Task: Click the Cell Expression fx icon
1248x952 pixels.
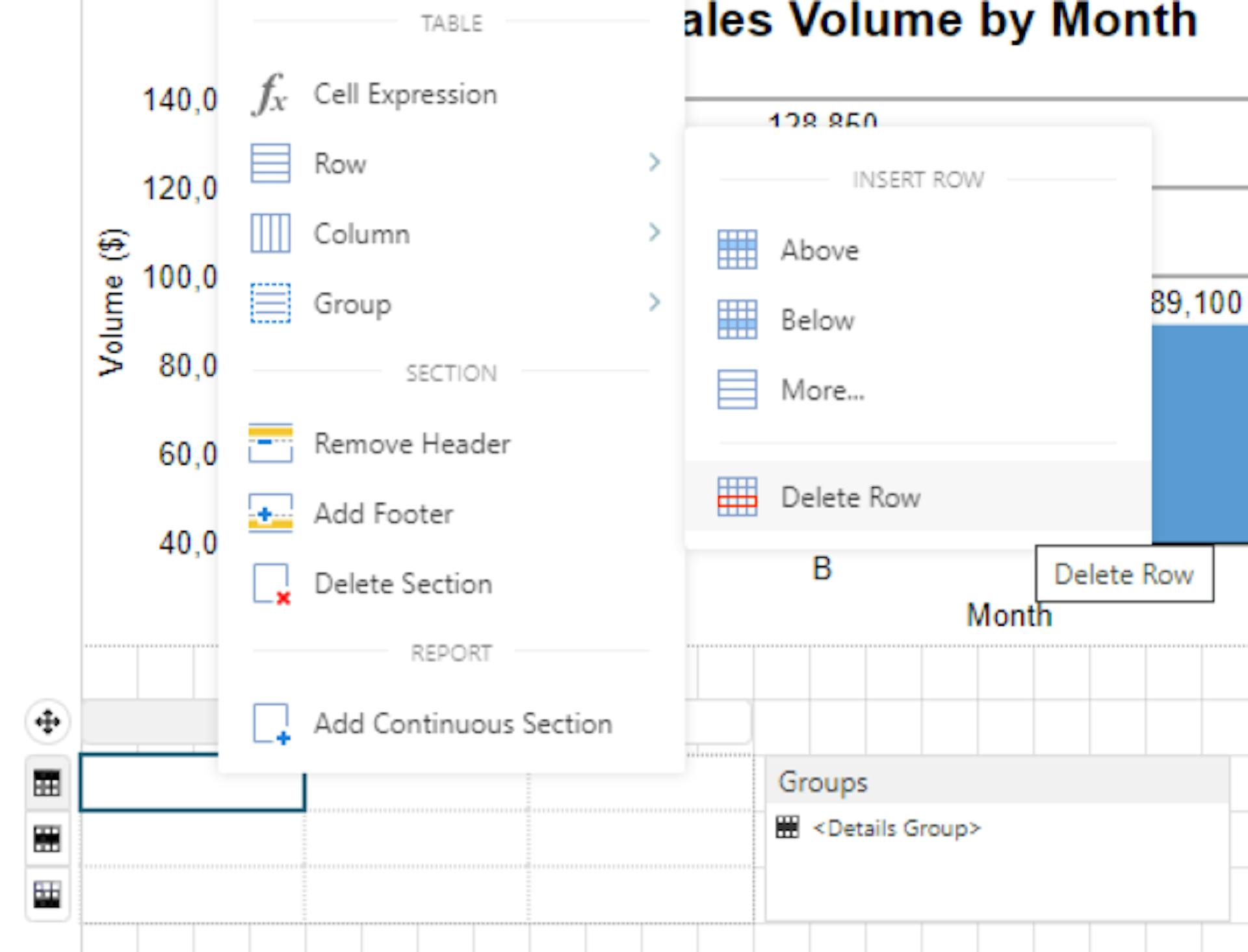Action: click(x=270, y=95)
